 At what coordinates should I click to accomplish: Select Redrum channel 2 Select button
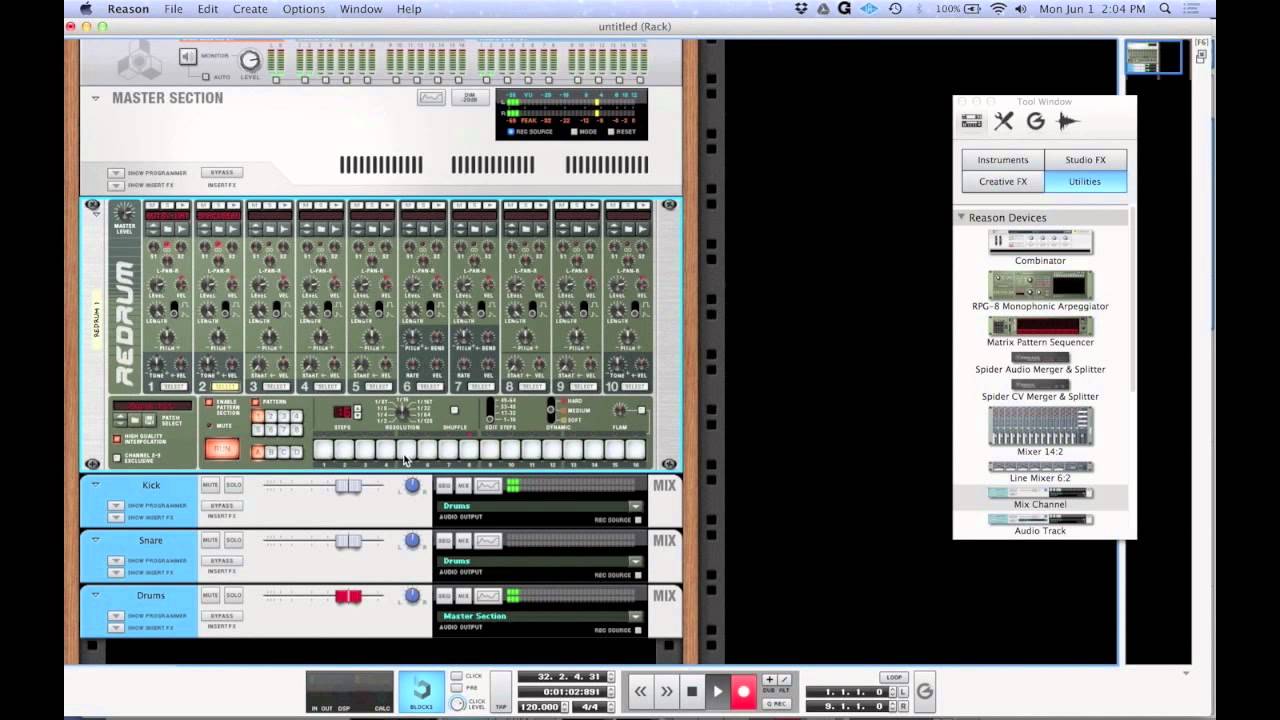pyautogui.click(x=226, y=387)
